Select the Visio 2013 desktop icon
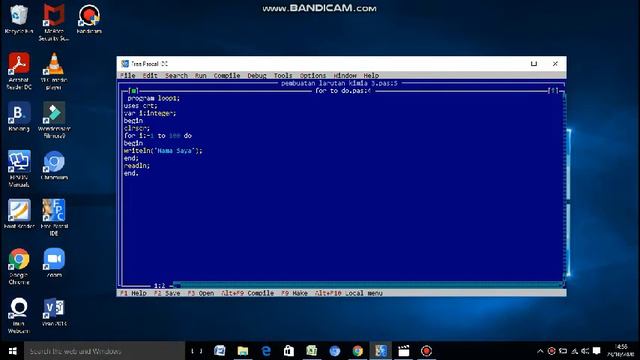Screen dimensions: 640x360 [54, 312]
